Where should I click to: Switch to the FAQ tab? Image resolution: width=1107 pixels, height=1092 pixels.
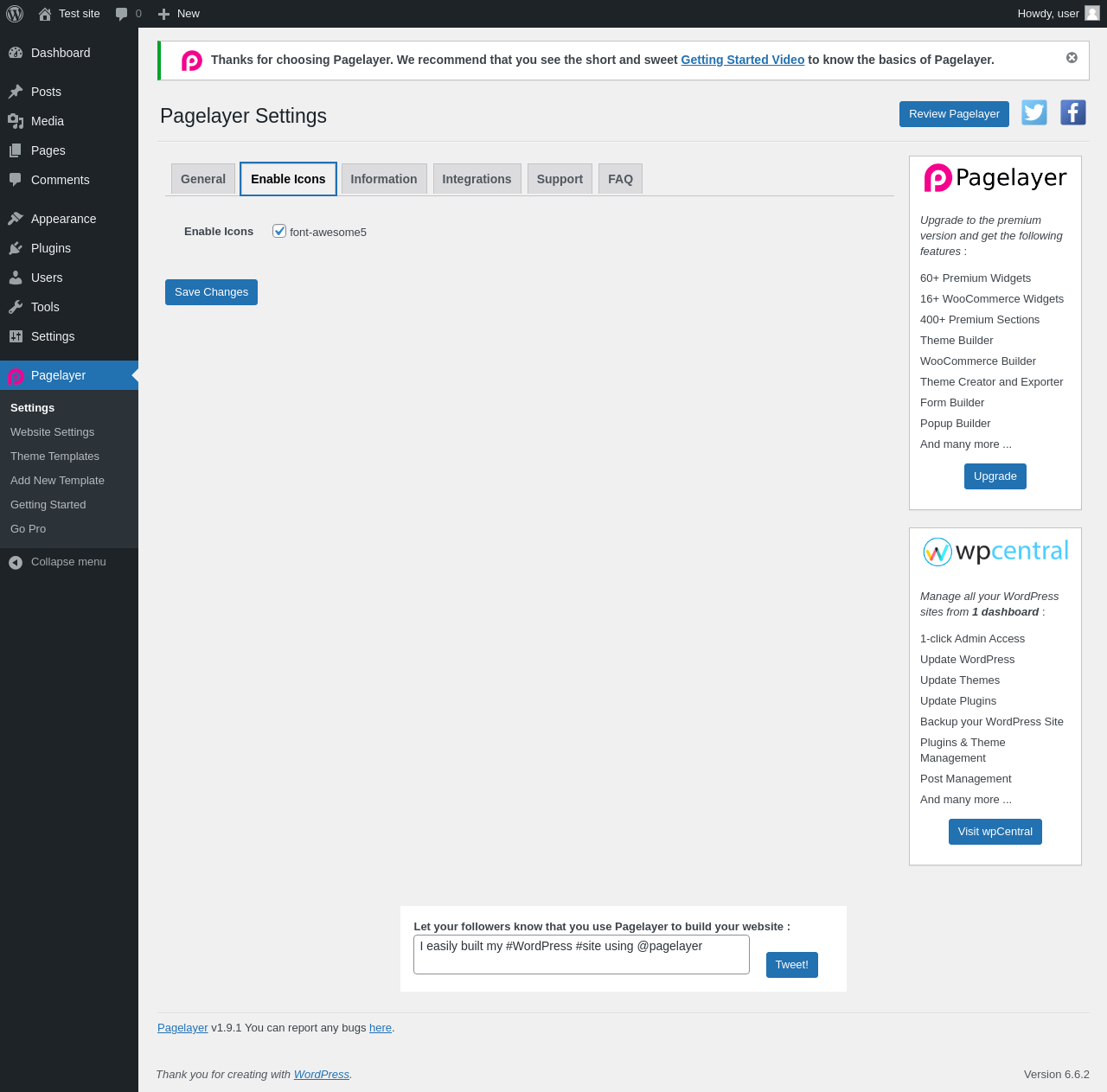pos(620,179)
